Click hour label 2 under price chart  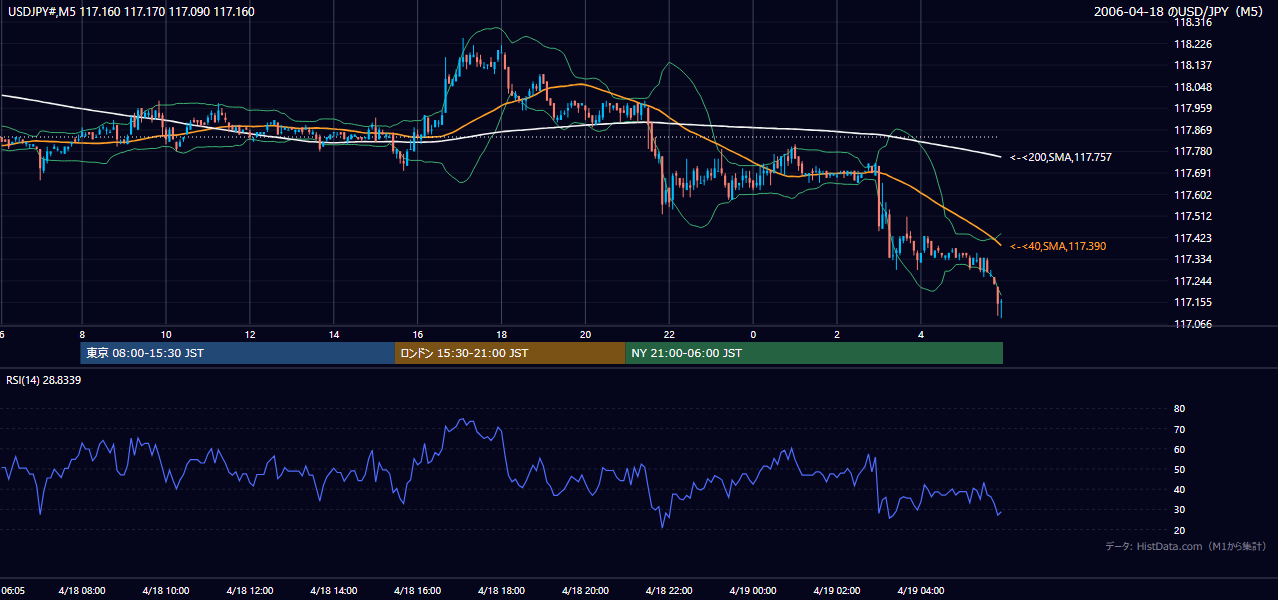click(837, 334)
